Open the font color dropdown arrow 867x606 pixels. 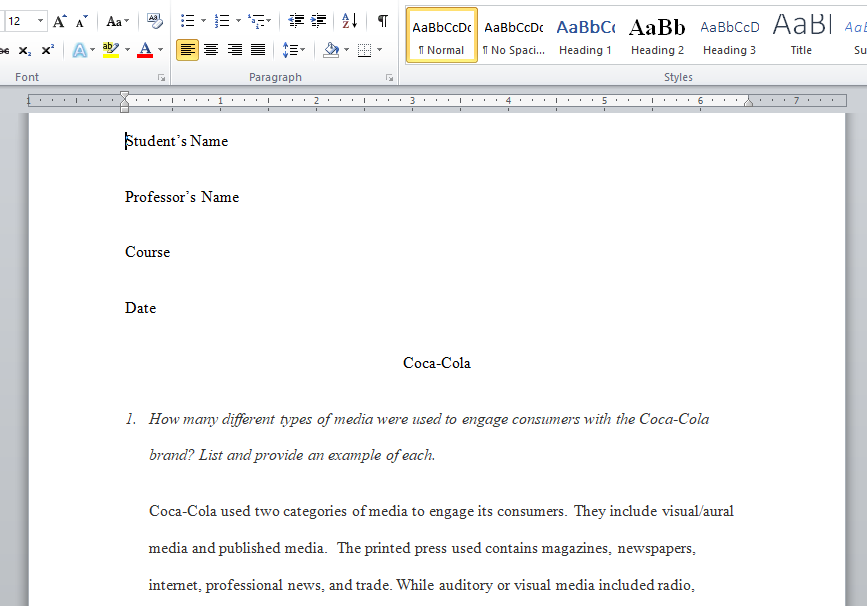pyautogui.click(x=160, y=50)
